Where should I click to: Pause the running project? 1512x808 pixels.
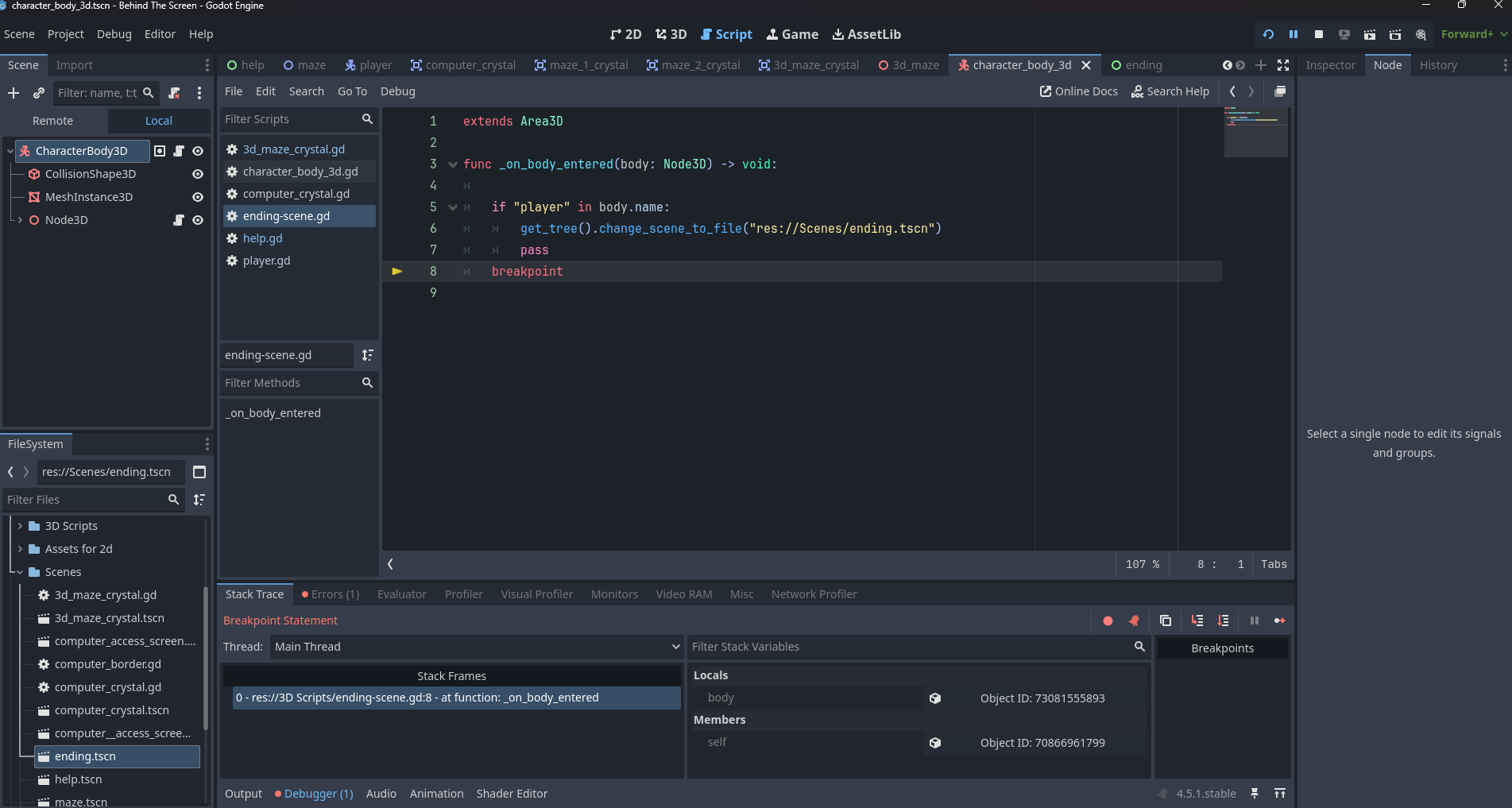[1294, 34]
